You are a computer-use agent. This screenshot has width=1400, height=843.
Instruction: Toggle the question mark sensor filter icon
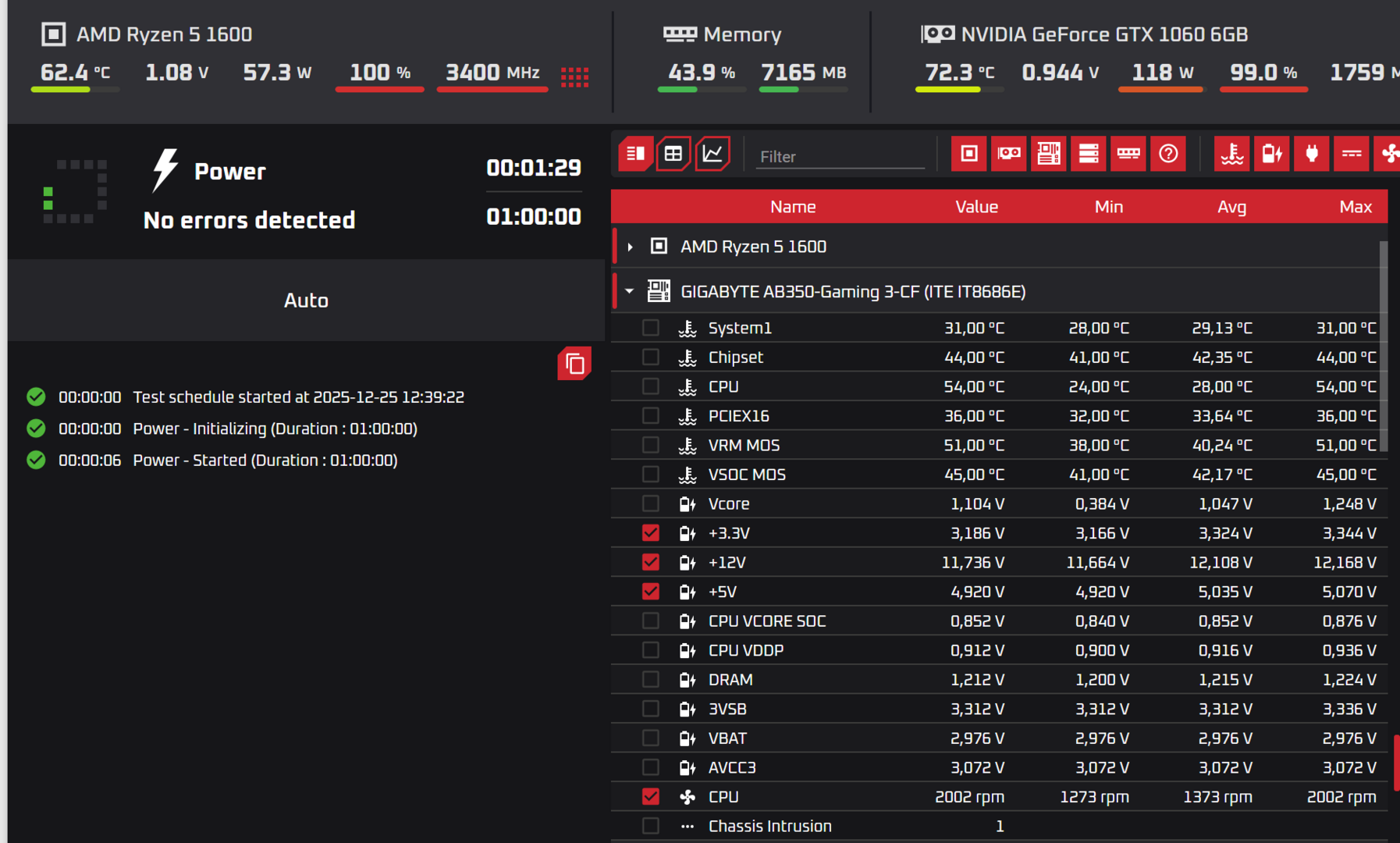[1168, 154]
